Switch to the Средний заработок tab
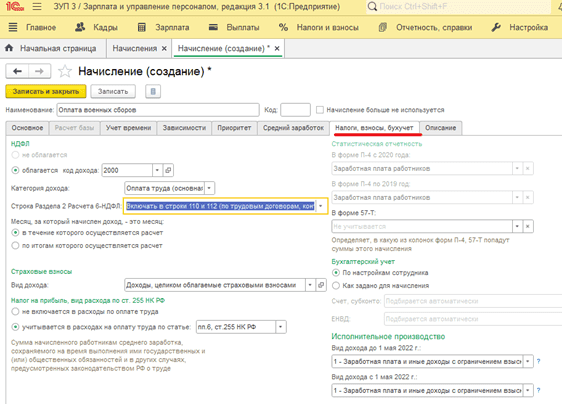Image resolution: width=562 pixels, height=404 pixels. point(293,128)
